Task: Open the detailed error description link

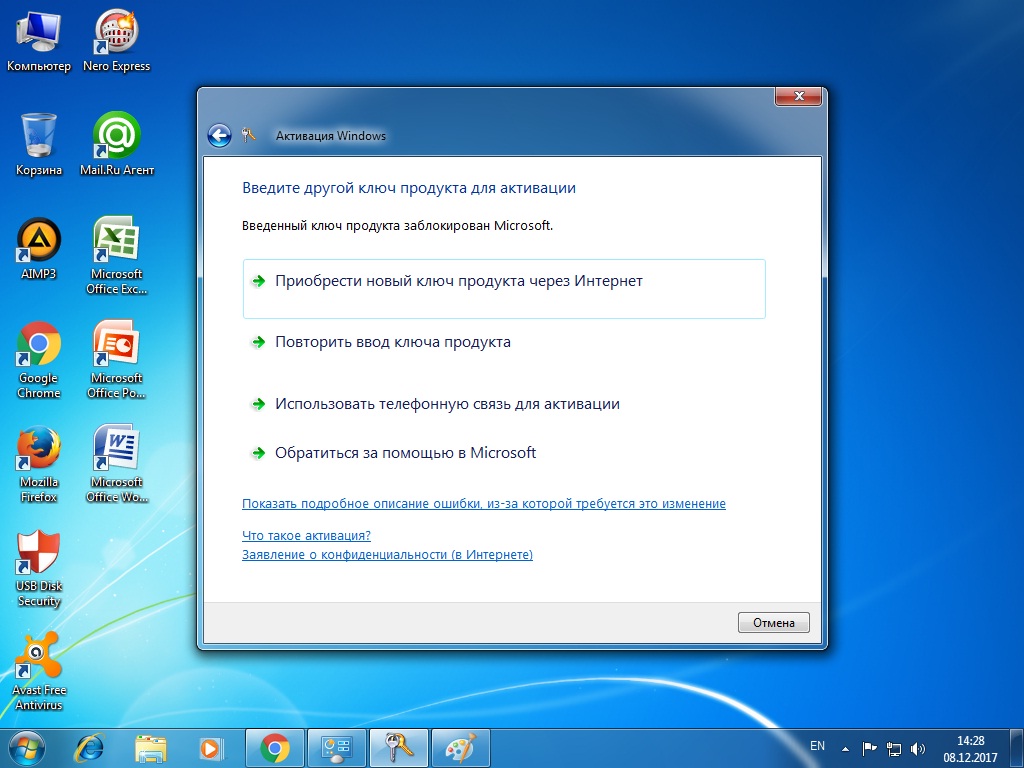Action: [484, 504]
